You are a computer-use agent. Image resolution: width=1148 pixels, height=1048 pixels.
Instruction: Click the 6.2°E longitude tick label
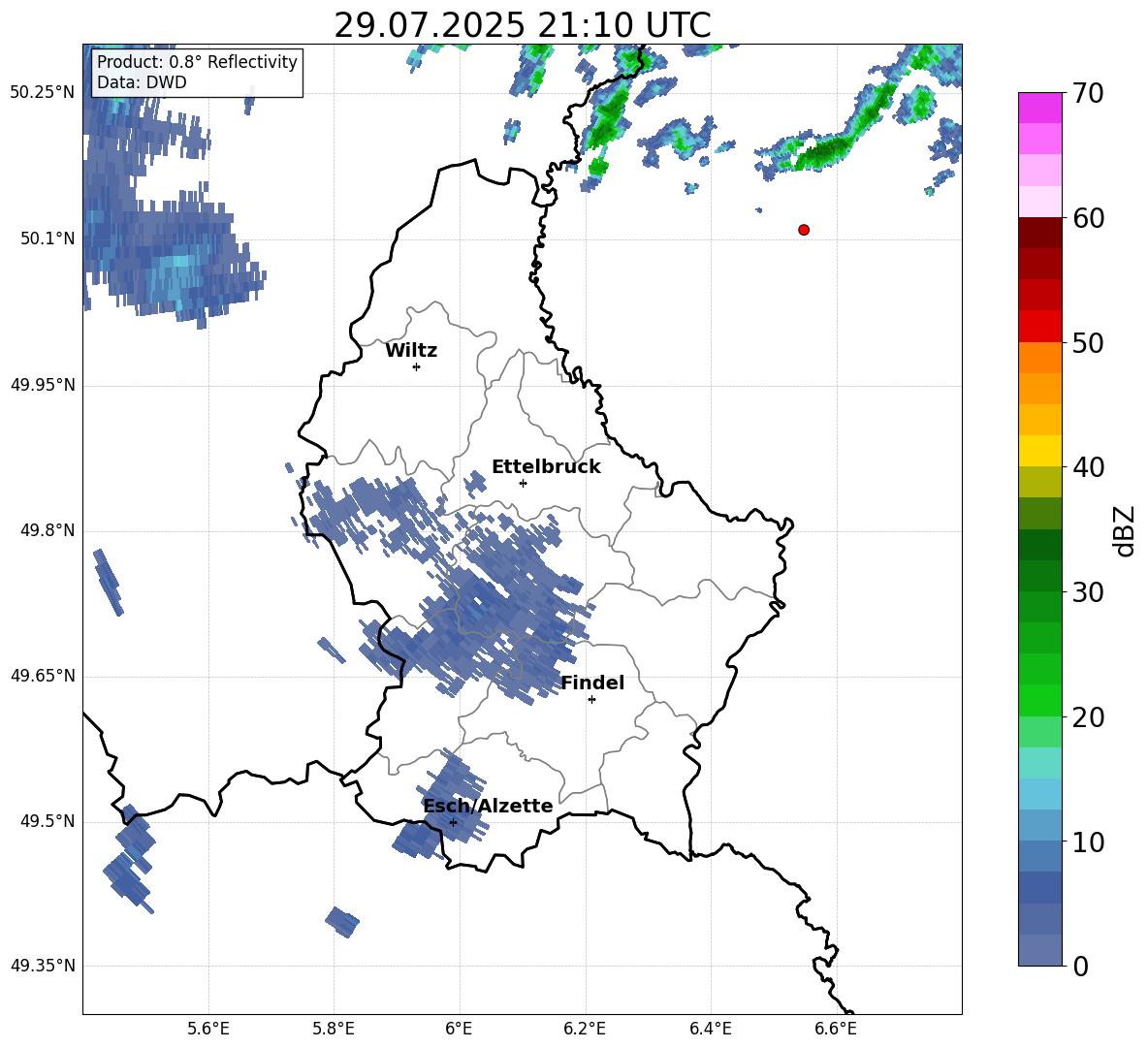(585, 1029)
